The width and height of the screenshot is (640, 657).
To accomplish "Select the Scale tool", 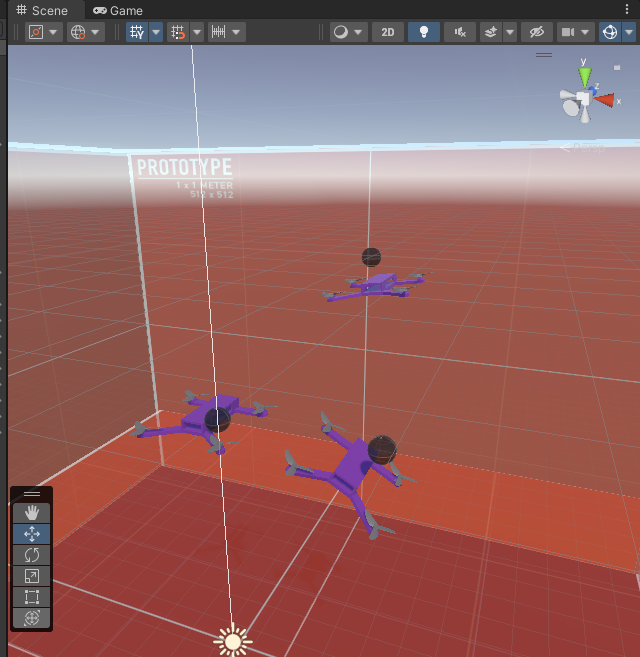I will pyautogui.click(x=32, y=576).
